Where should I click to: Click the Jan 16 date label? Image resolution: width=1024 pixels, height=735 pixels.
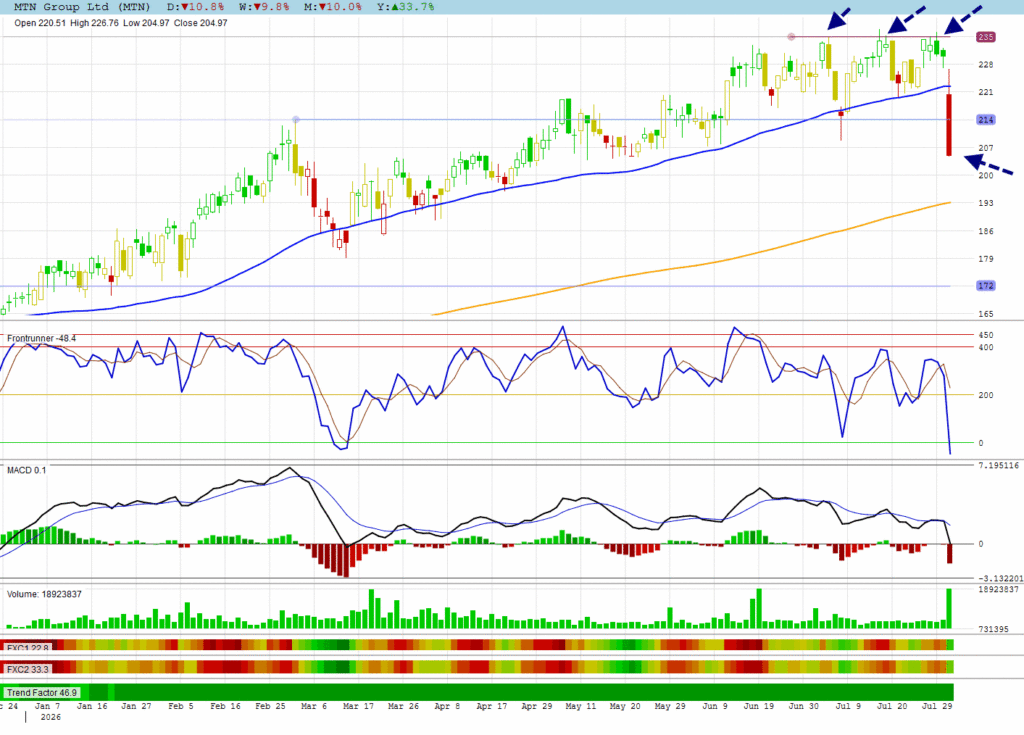(92, 706)
